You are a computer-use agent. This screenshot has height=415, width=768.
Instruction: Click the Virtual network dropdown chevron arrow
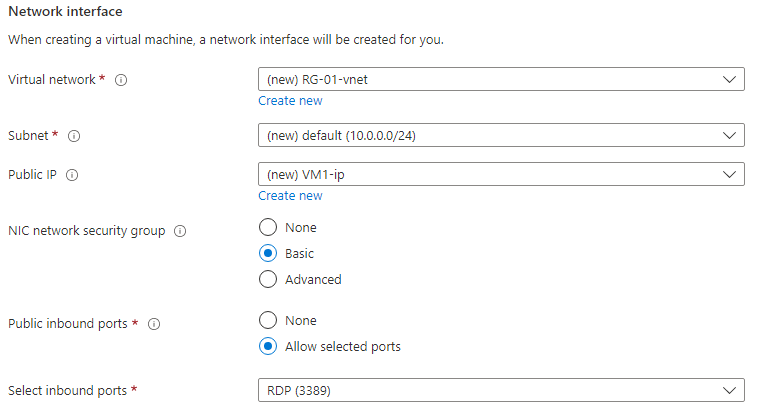pyautogui.click(x=729, y=80)
